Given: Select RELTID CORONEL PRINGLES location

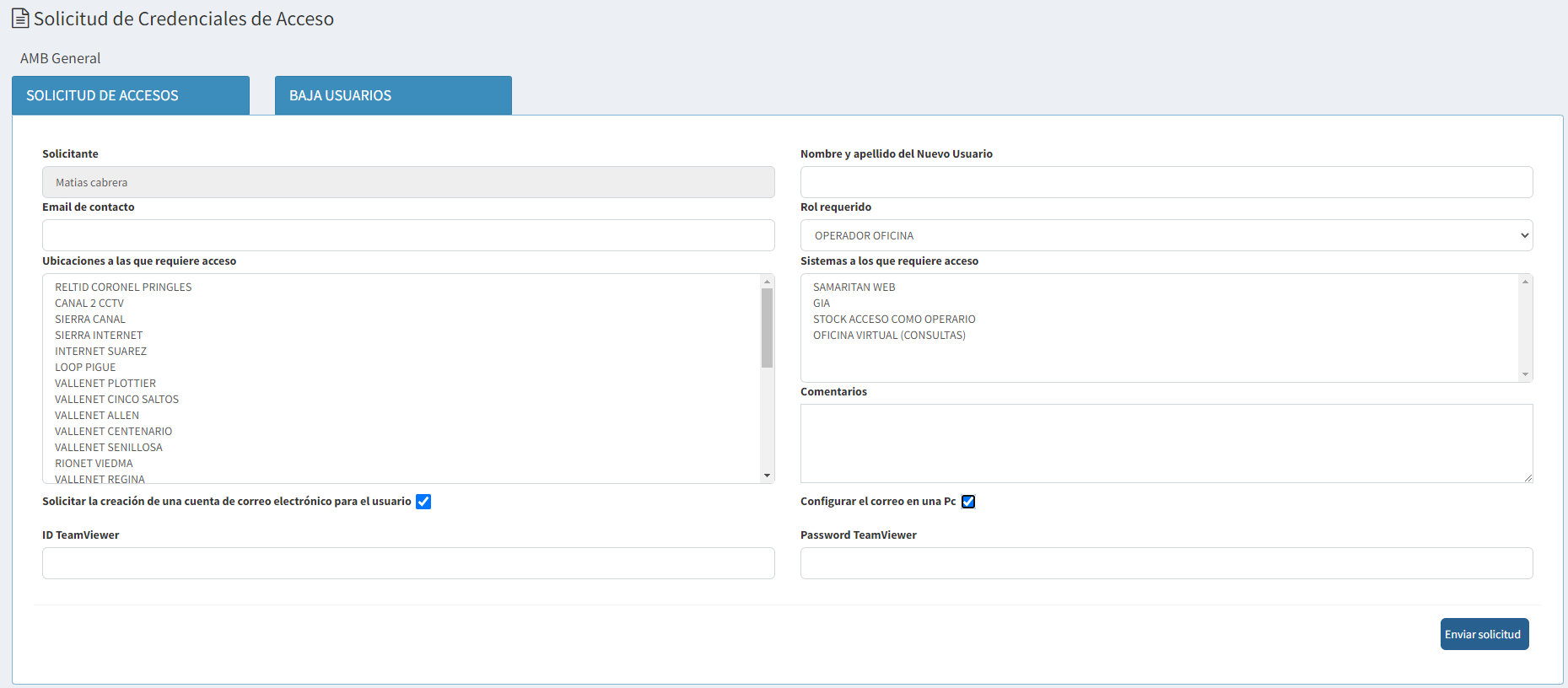Looking at the screenshot, I should coord(123,288).
